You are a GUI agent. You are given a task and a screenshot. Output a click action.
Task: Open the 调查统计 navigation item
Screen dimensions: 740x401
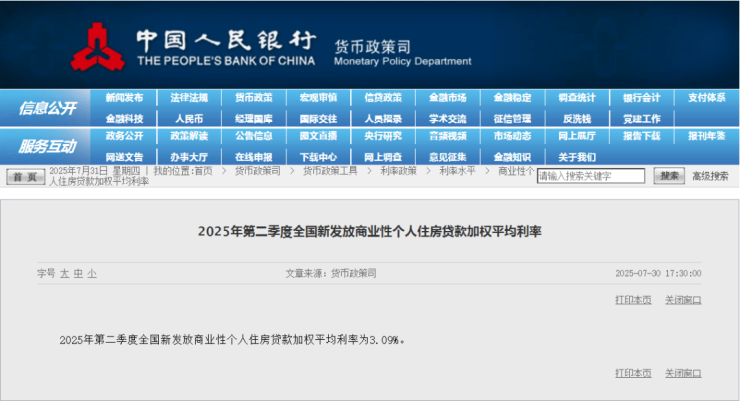(576, 98)
